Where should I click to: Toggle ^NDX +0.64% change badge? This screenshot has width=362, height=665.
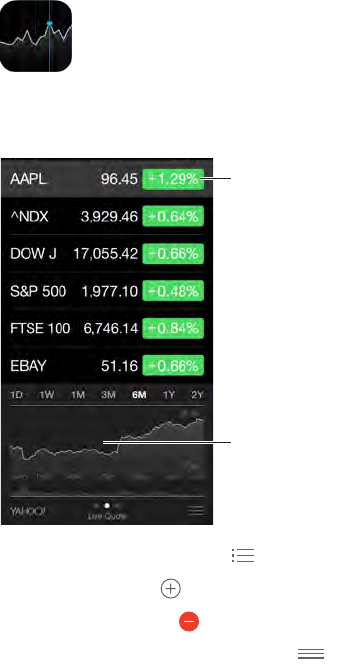(173, 216)
